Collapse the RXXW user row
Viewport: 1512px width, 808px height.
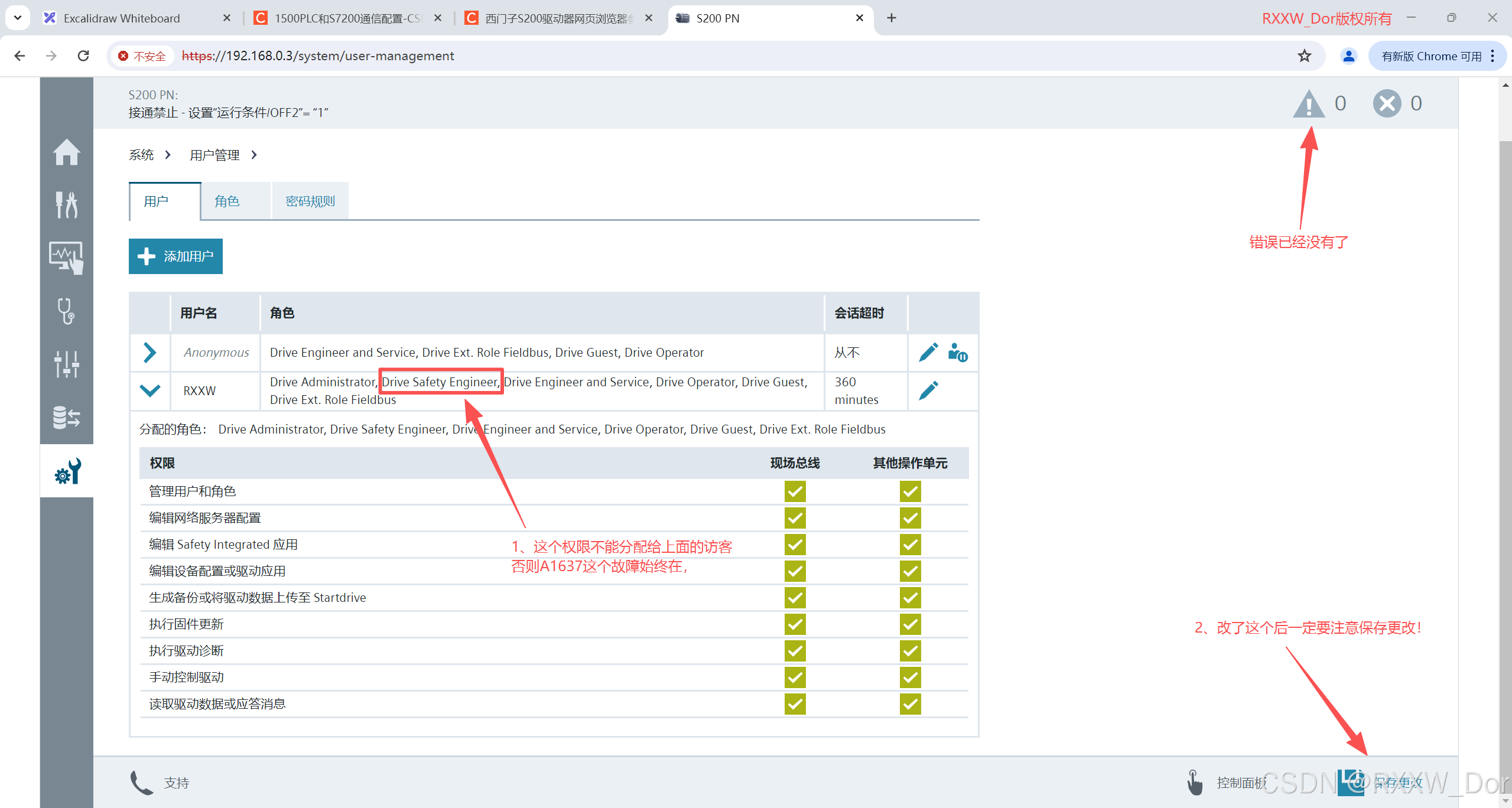(x=149, y=390)
